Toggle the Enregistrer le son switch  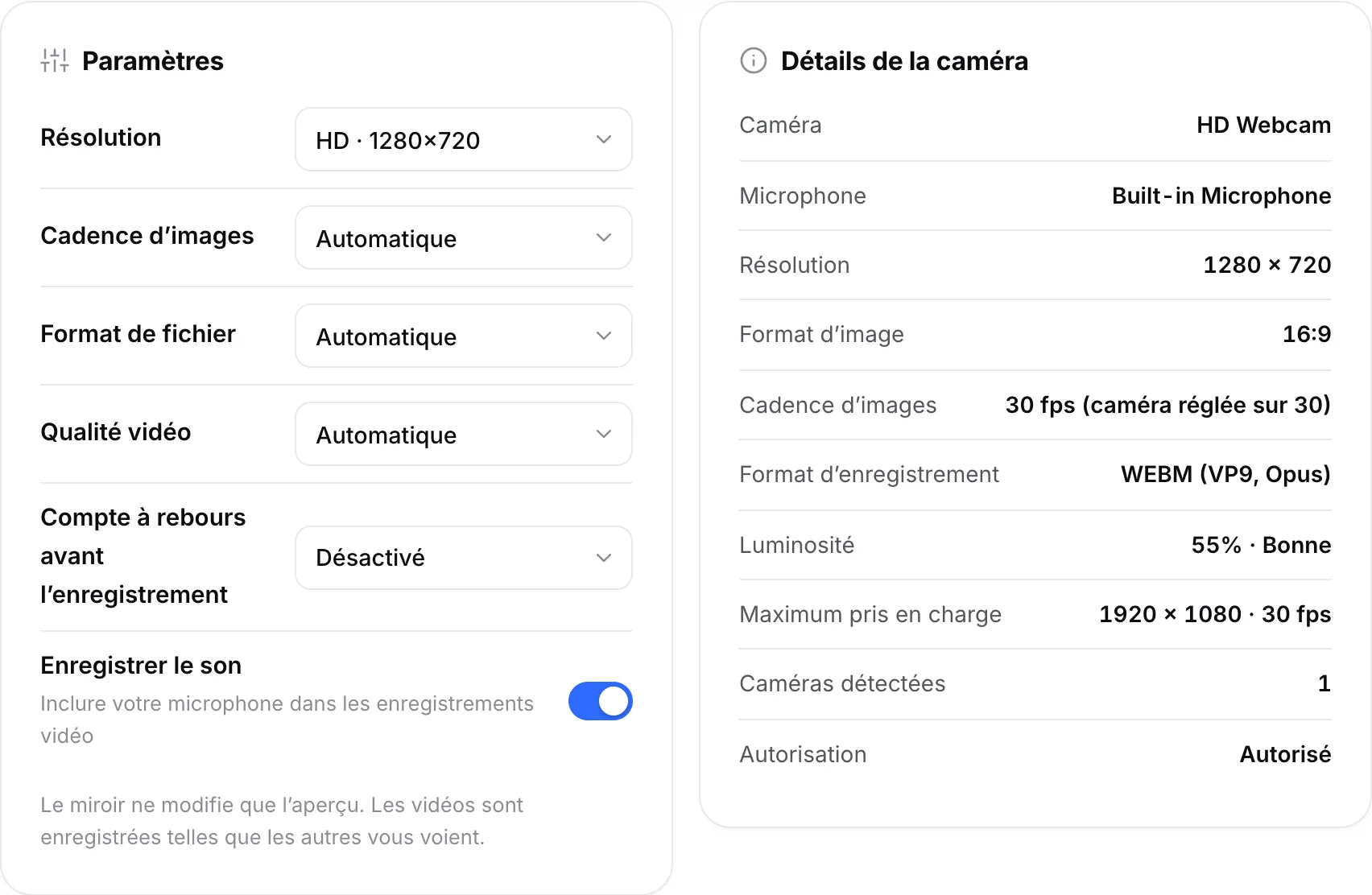tap(601, 701)
